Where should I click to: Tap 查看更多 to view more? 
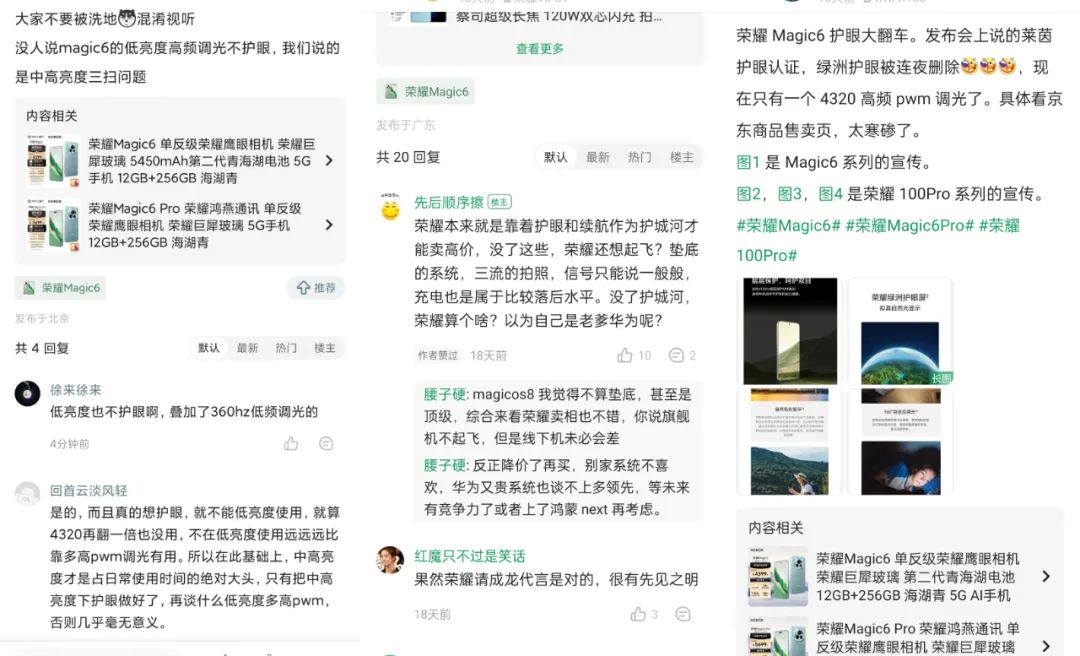[540, 49]
